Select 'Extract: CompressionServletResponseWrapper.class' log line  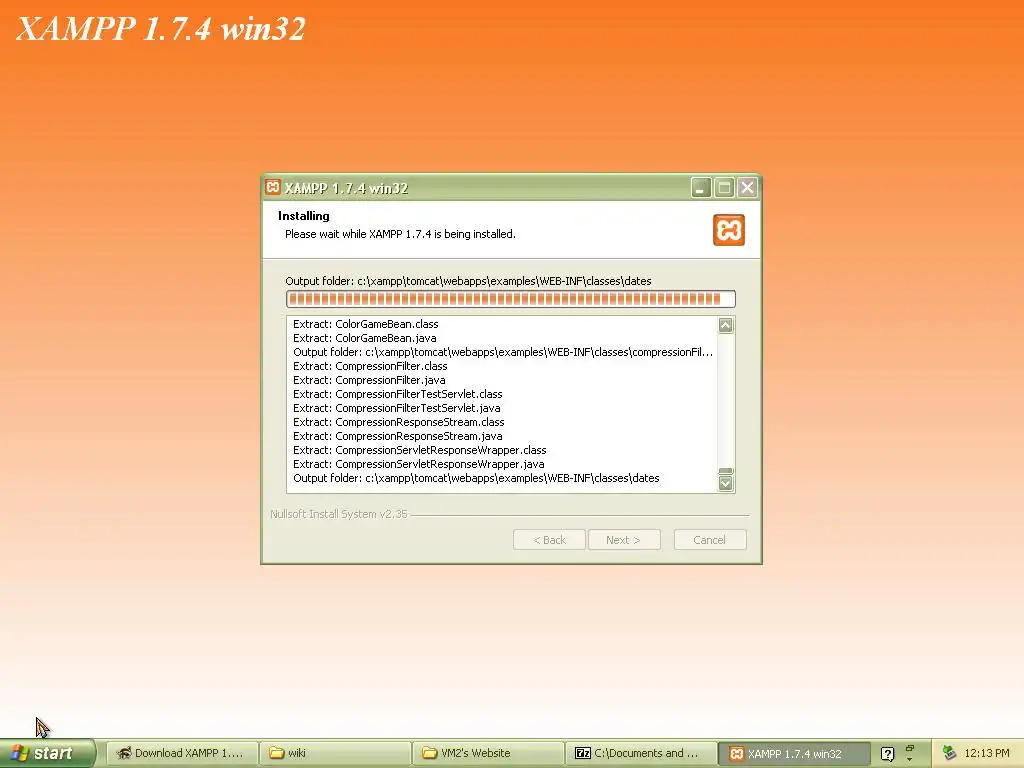[419, 450]
